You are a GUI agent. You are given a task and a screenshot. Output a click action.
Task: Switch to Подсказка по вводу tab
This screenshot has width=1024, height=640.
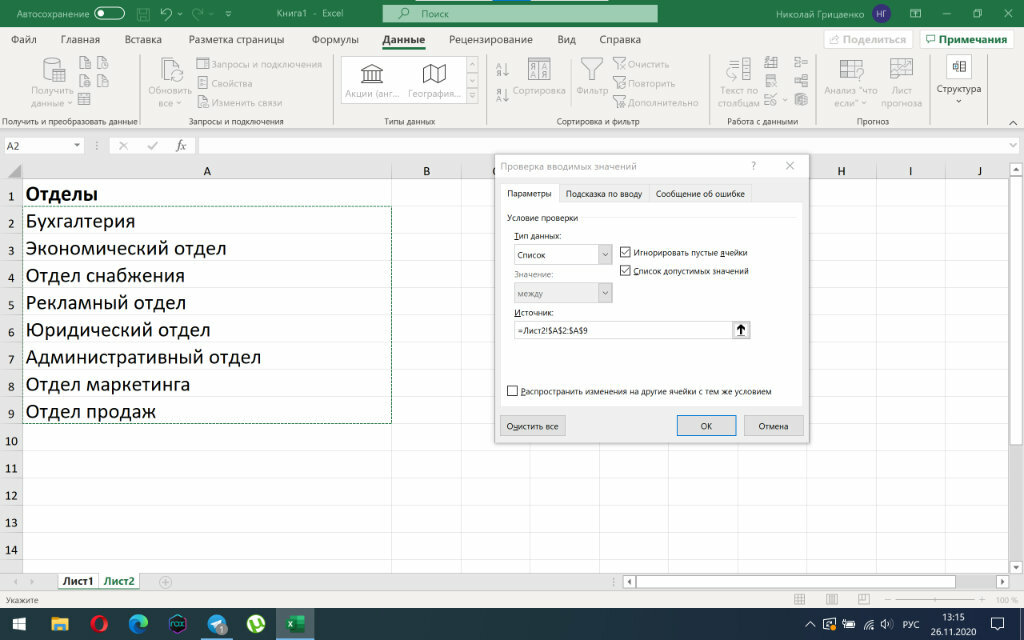603,194
